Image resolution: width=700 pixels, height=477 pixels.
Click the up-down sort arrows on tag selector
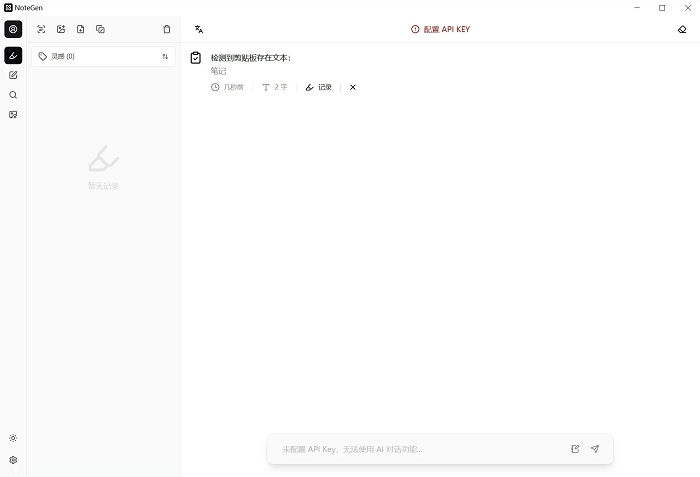point(165,57)
